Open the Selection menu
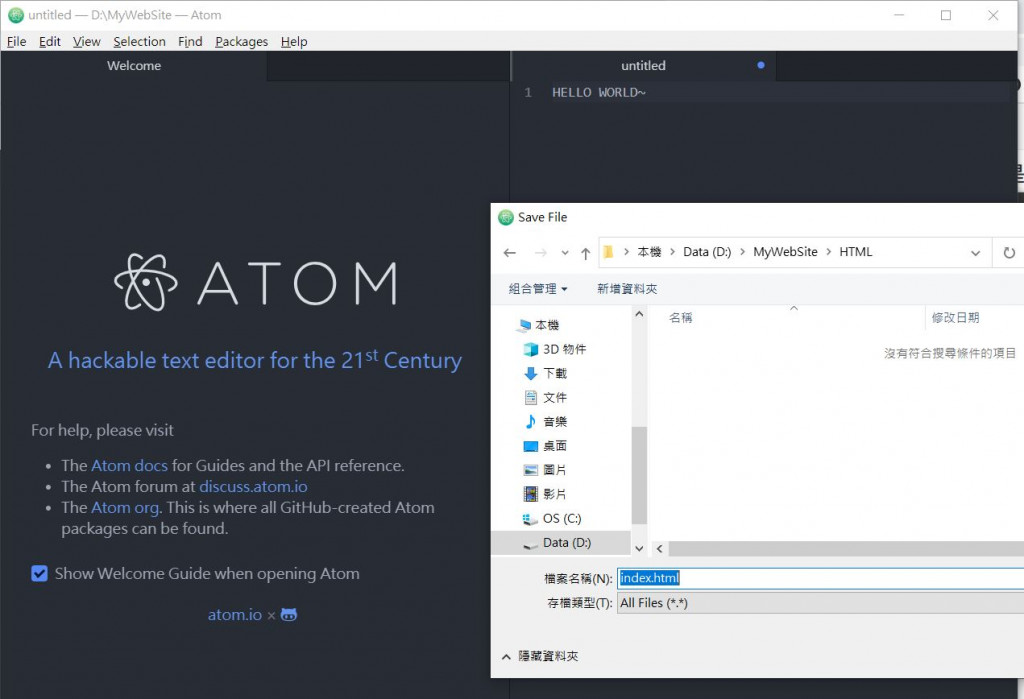This screenshot has width=1024, height=699. tap(139, 41)
